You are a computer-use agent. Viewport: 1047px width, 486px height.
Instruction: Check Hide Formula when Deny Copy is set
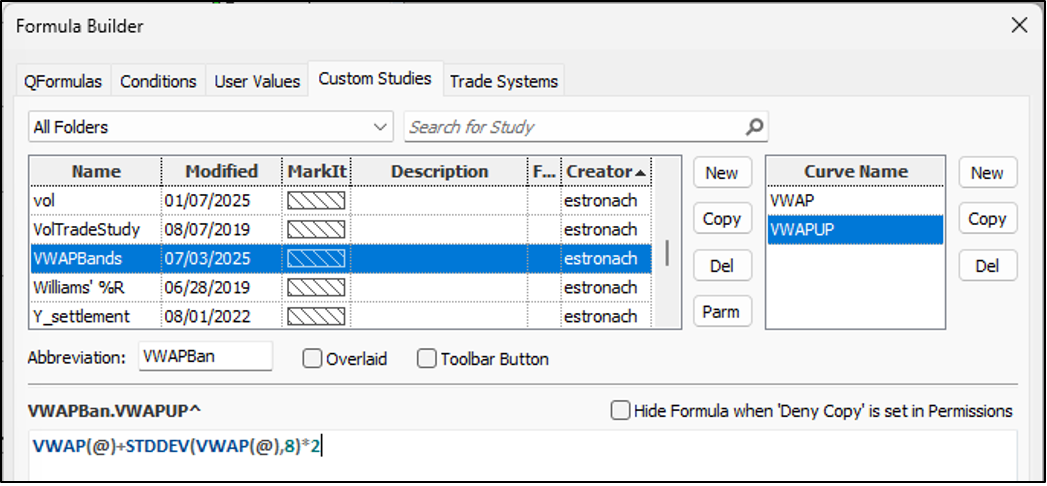click(x=620, y=411)
